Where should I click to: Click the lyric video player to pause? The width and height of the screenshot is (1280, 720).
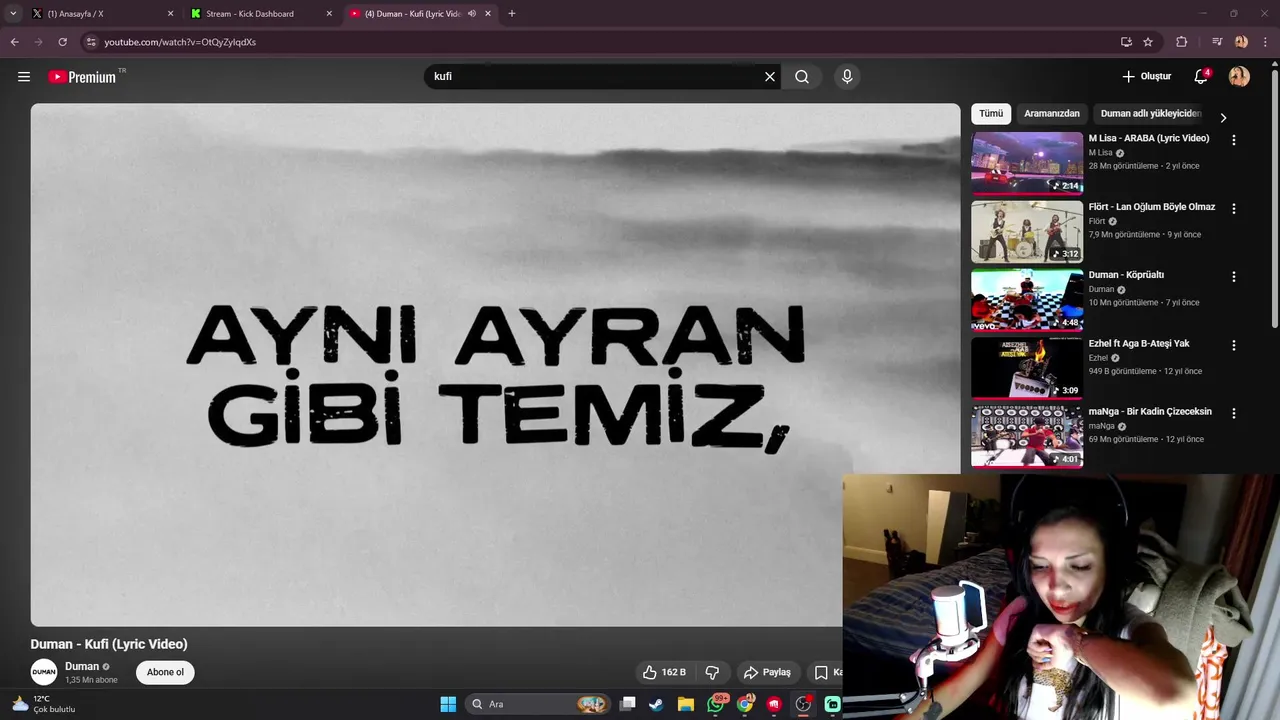click(x=495, y=365)
